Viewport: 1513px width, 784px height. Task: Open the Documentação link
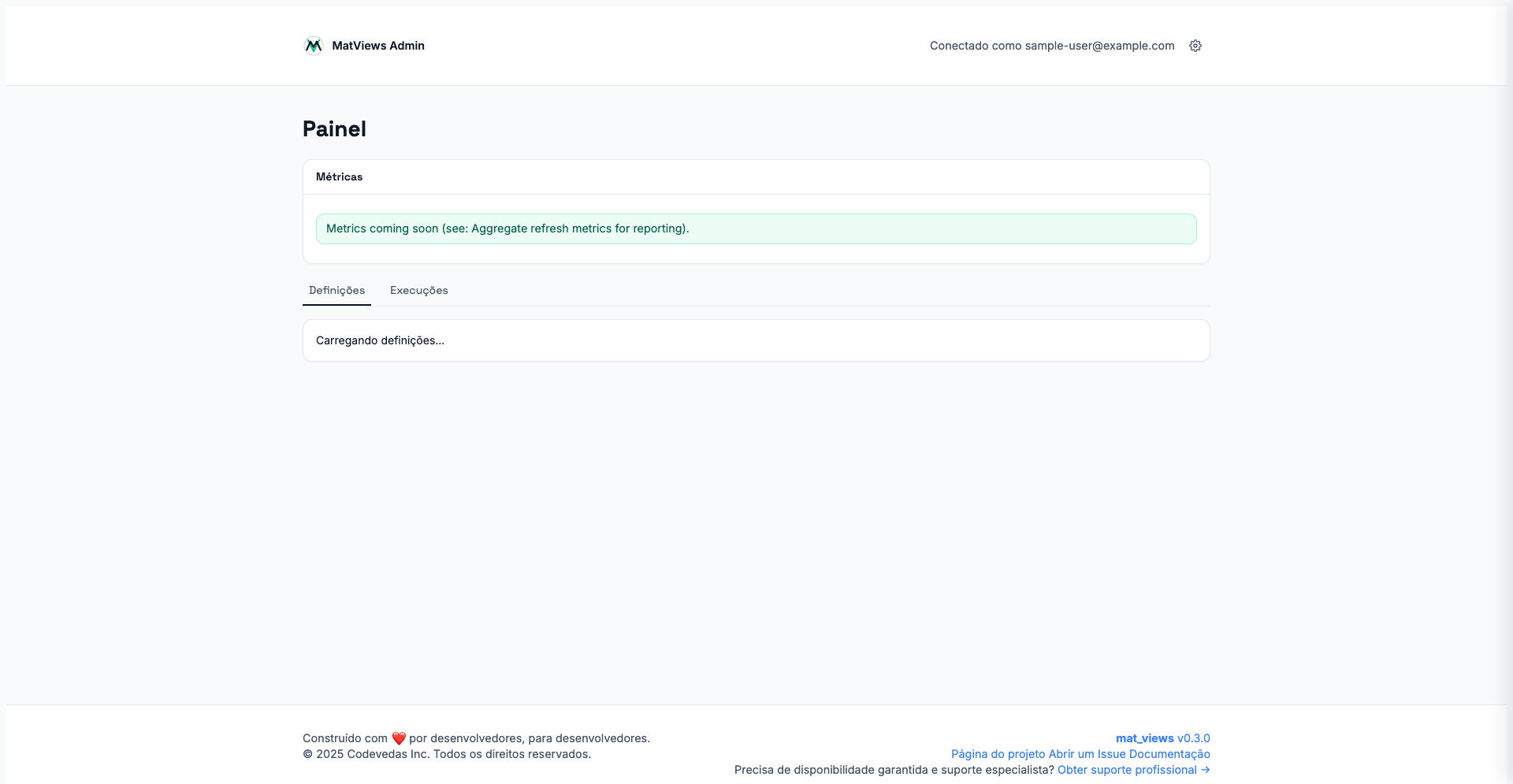tap(1169, 754)
